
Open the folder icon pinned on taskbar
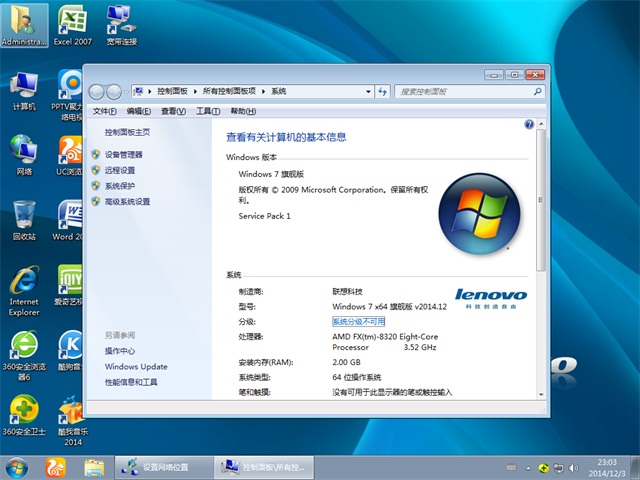point(94,467)
